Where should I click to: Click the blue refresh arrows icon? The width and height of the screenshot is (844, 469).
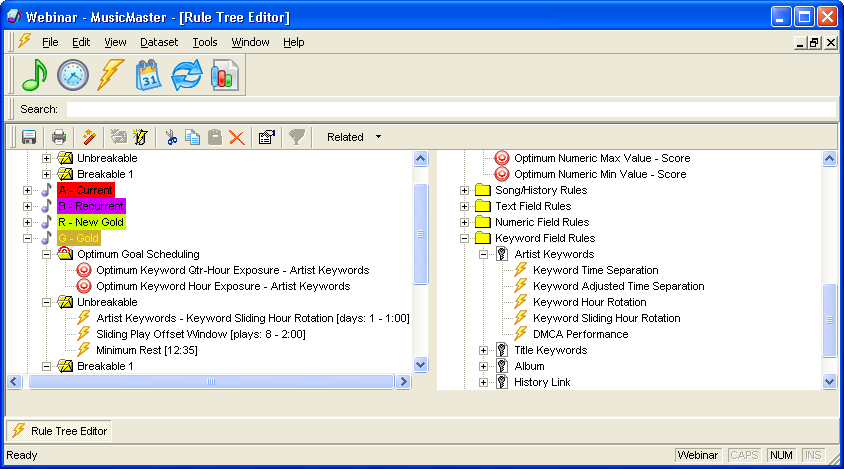pos(186,76)
